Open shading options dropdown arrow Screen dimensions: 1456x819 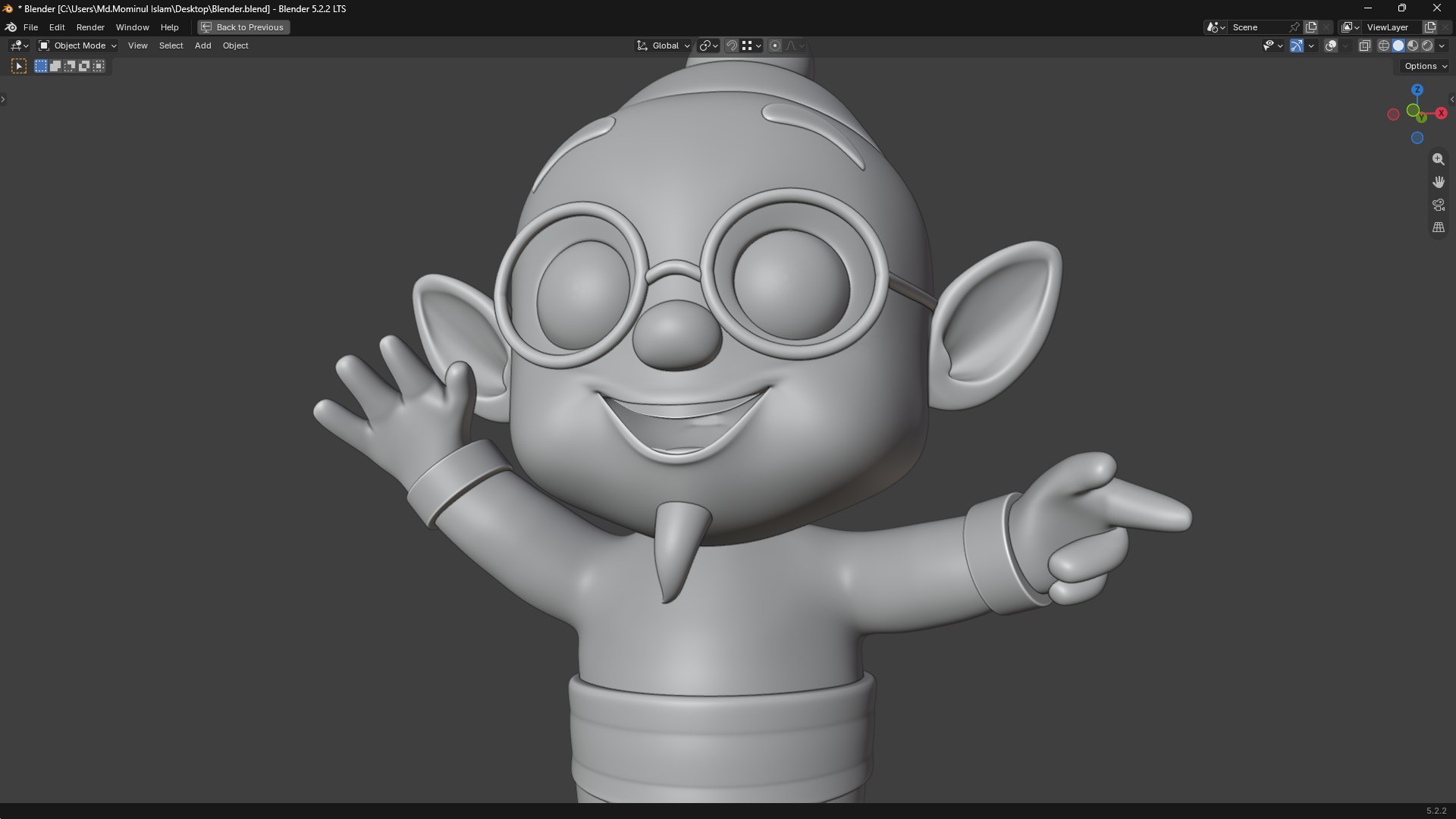click(x=1442, y=46)
